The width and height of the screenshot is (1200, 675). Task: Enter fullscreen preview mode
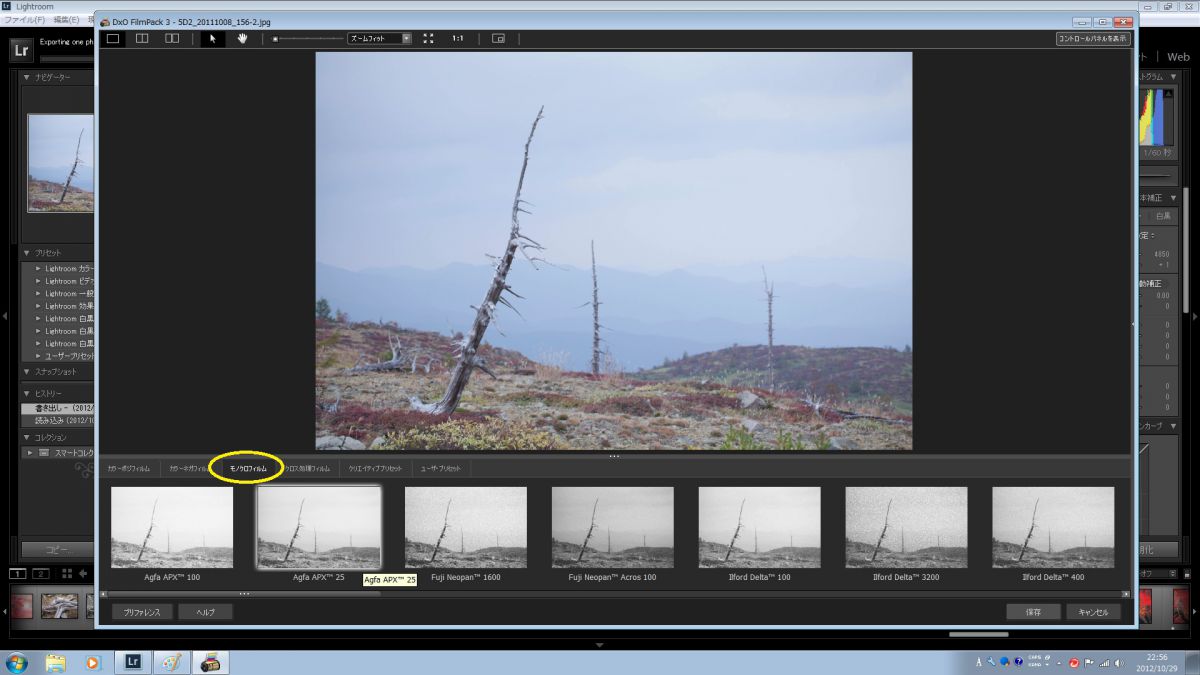click(x=428, y=38)
